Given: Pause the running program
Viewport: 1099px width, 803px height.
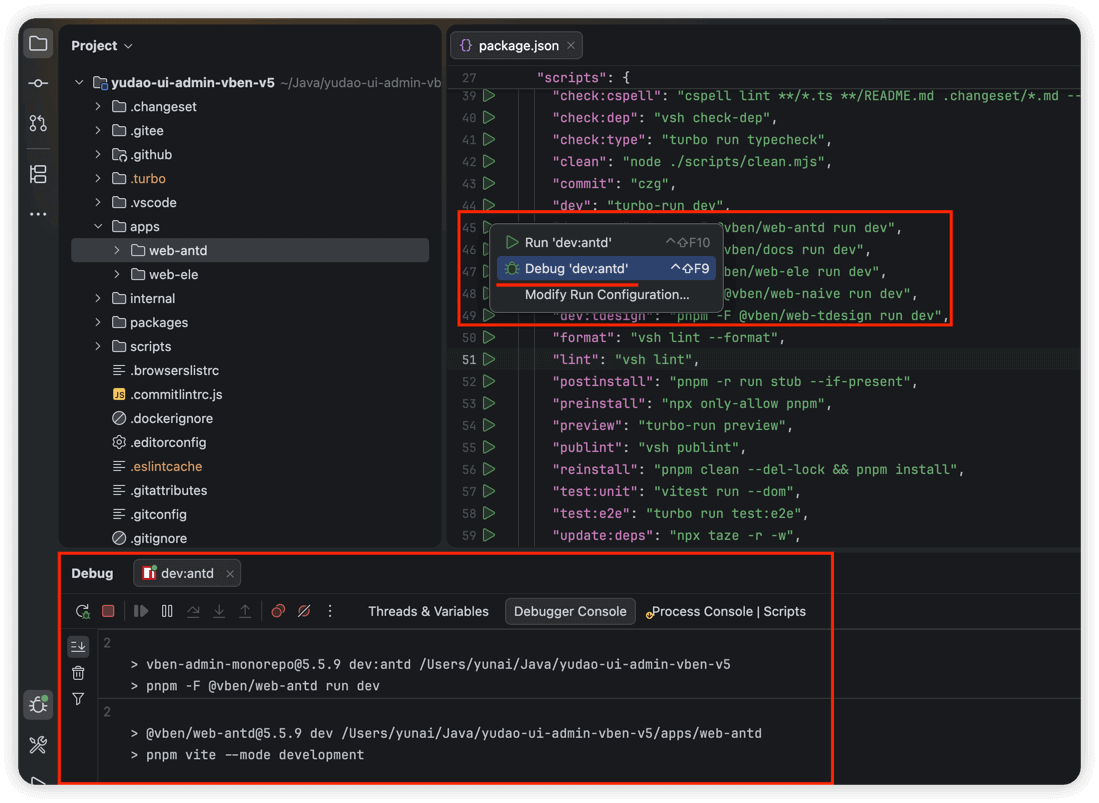Looking at the screenshot, I should 167,611.
